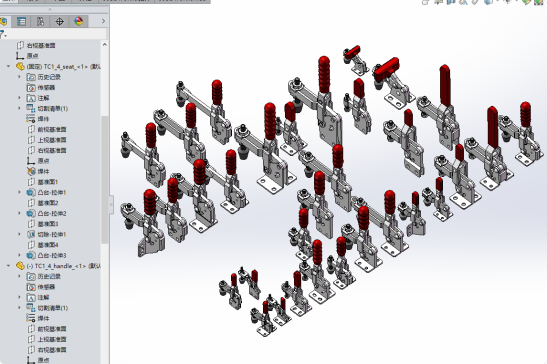This screenshot has height=364, width=547.
Task: Click the 切割清单(1) icon under TC1_4_handle
Action: 31,308
